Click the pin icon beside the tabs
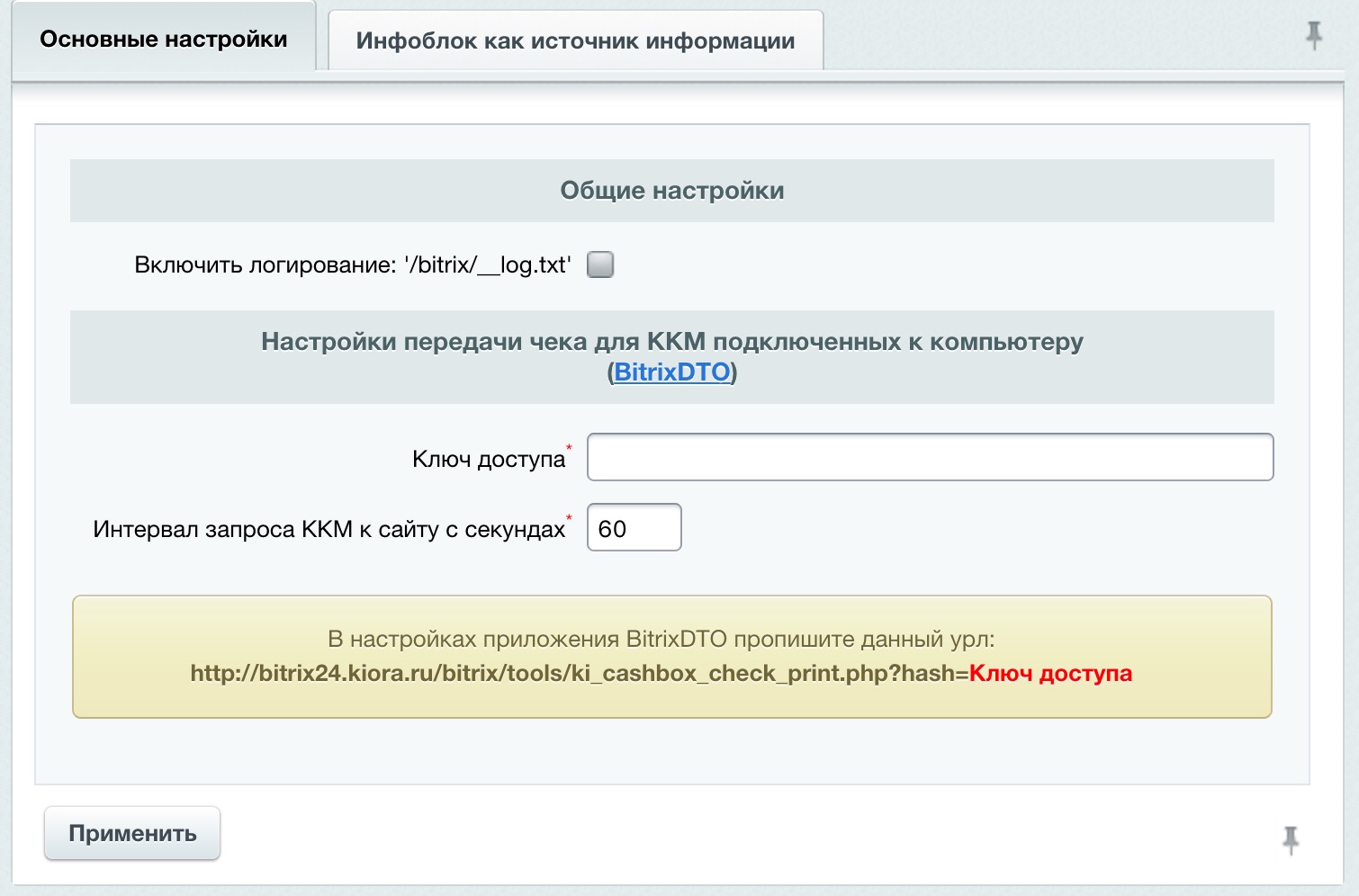The height and width of the screenshot is (896, 1359). (1313, 36)
